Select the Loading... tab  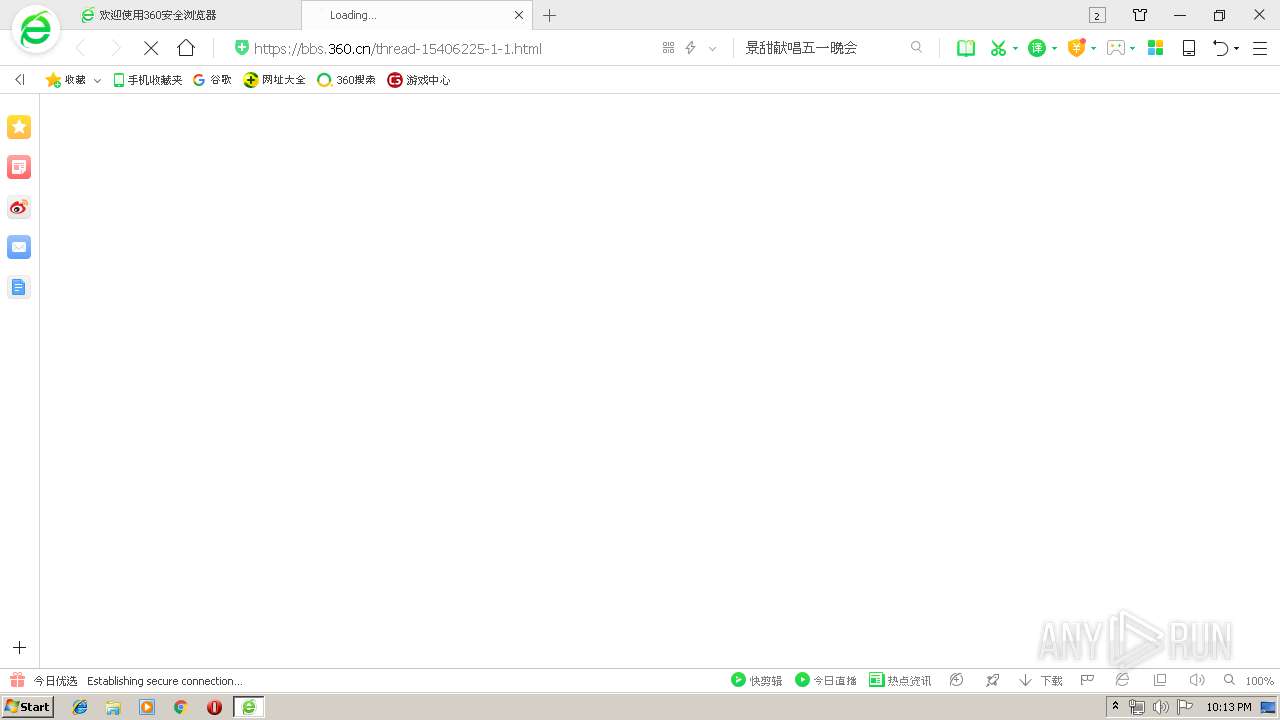click(418, 15)
